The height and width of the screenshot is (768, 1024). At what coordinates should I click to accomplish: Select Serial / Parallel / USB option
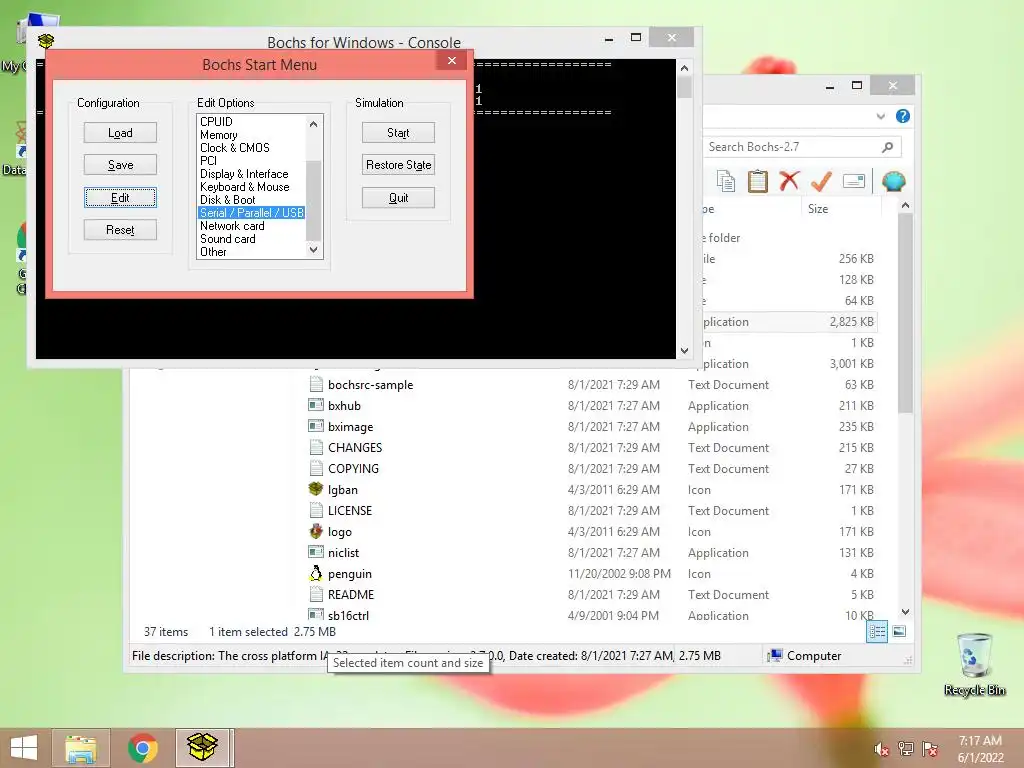pyautogui.click(x=251, y=213)
